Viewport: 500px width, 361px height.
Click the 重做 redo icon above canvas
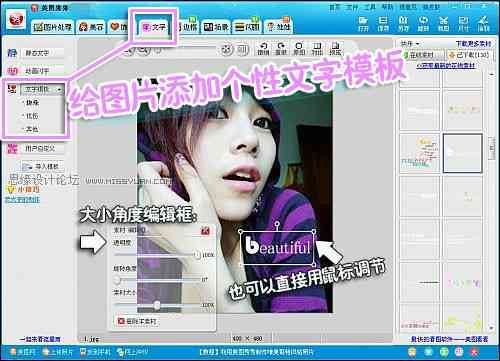pyautogui.click(x=281, y=49)
